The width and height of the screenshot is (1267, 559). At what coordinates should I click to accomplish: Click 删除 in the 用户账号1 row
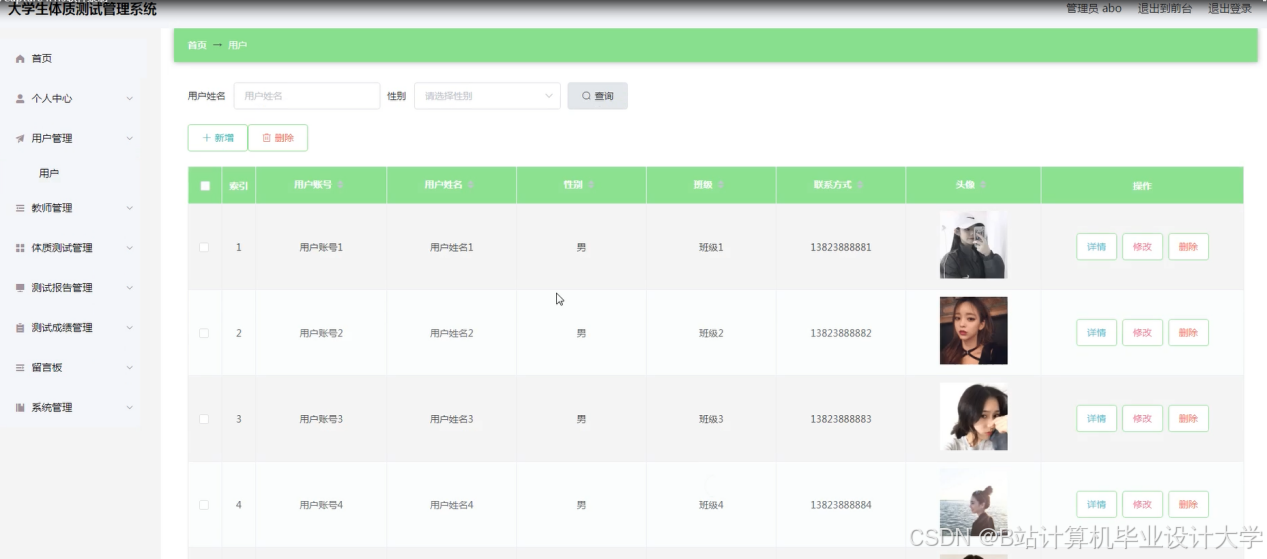1188,247
